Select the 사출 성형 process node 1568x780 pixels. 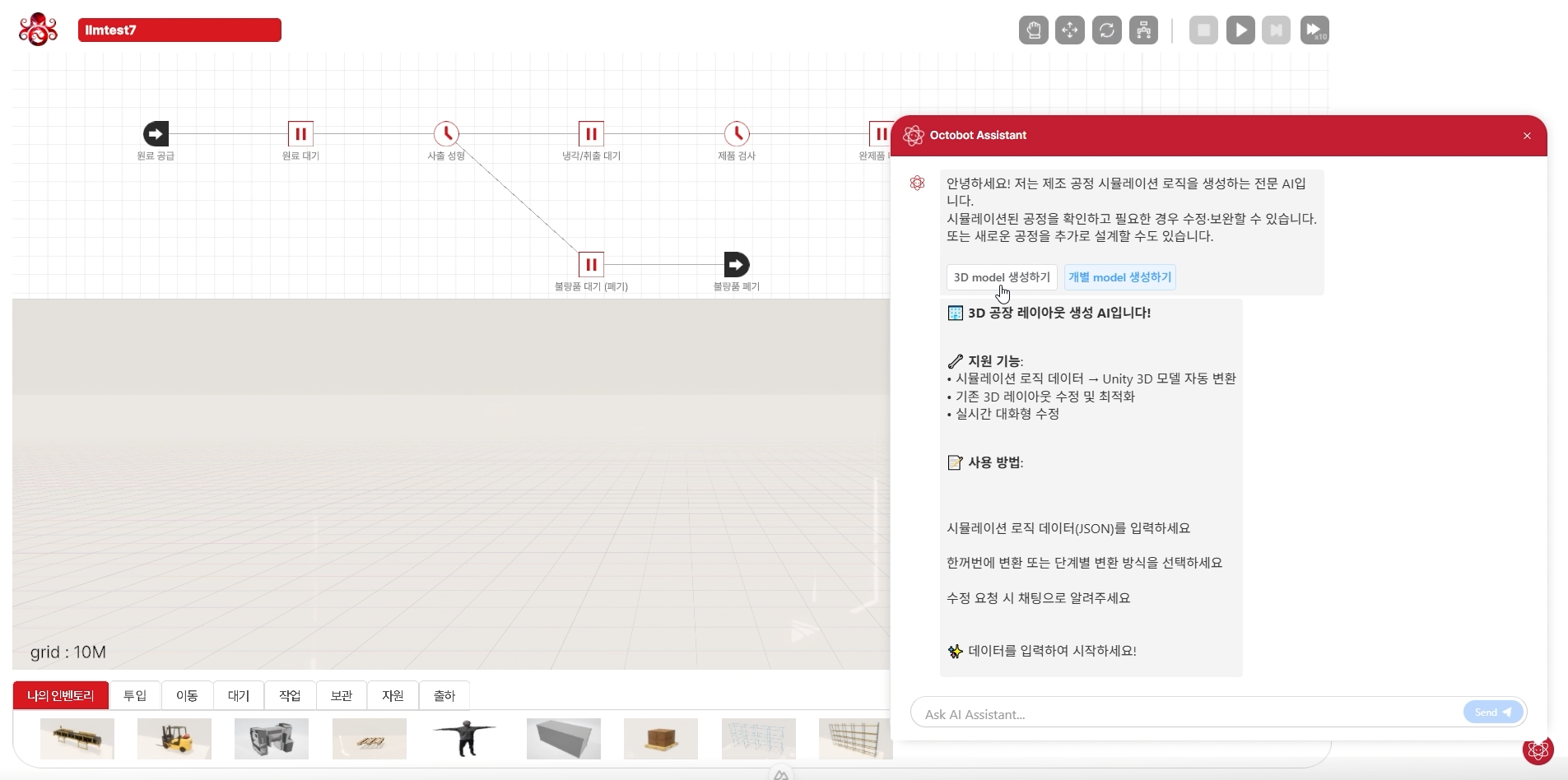pos(446,133)
